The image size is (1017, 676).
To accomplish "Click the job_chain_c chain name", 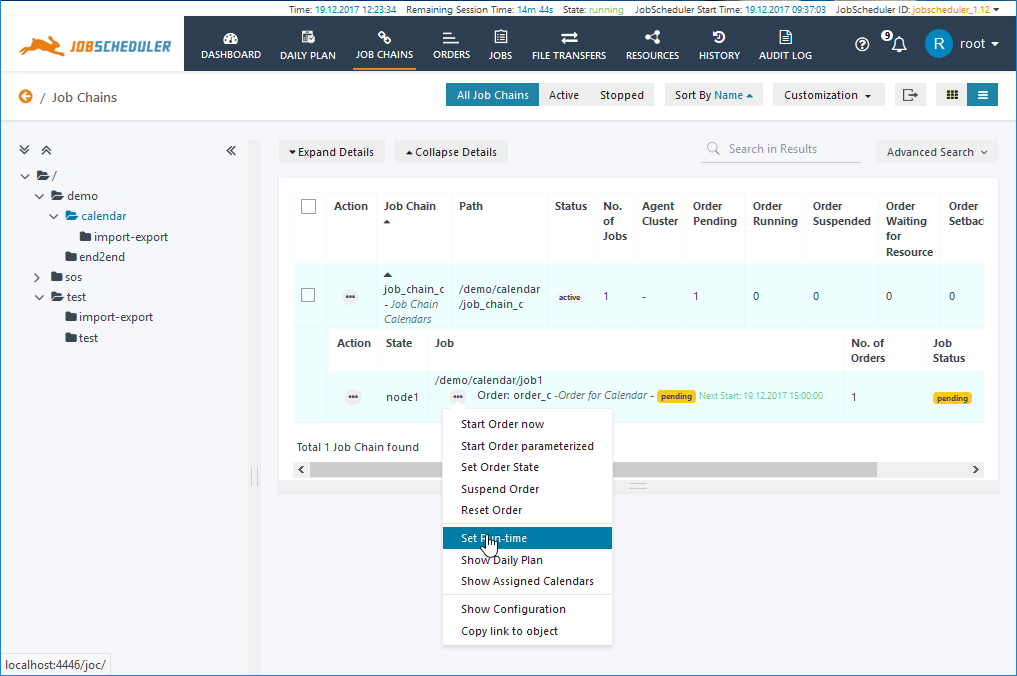I will (x=414, y=289).
